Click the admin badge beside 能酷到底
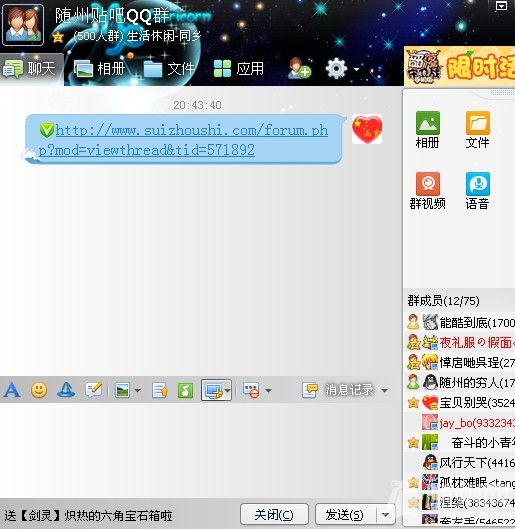 [x=413, y=322]
